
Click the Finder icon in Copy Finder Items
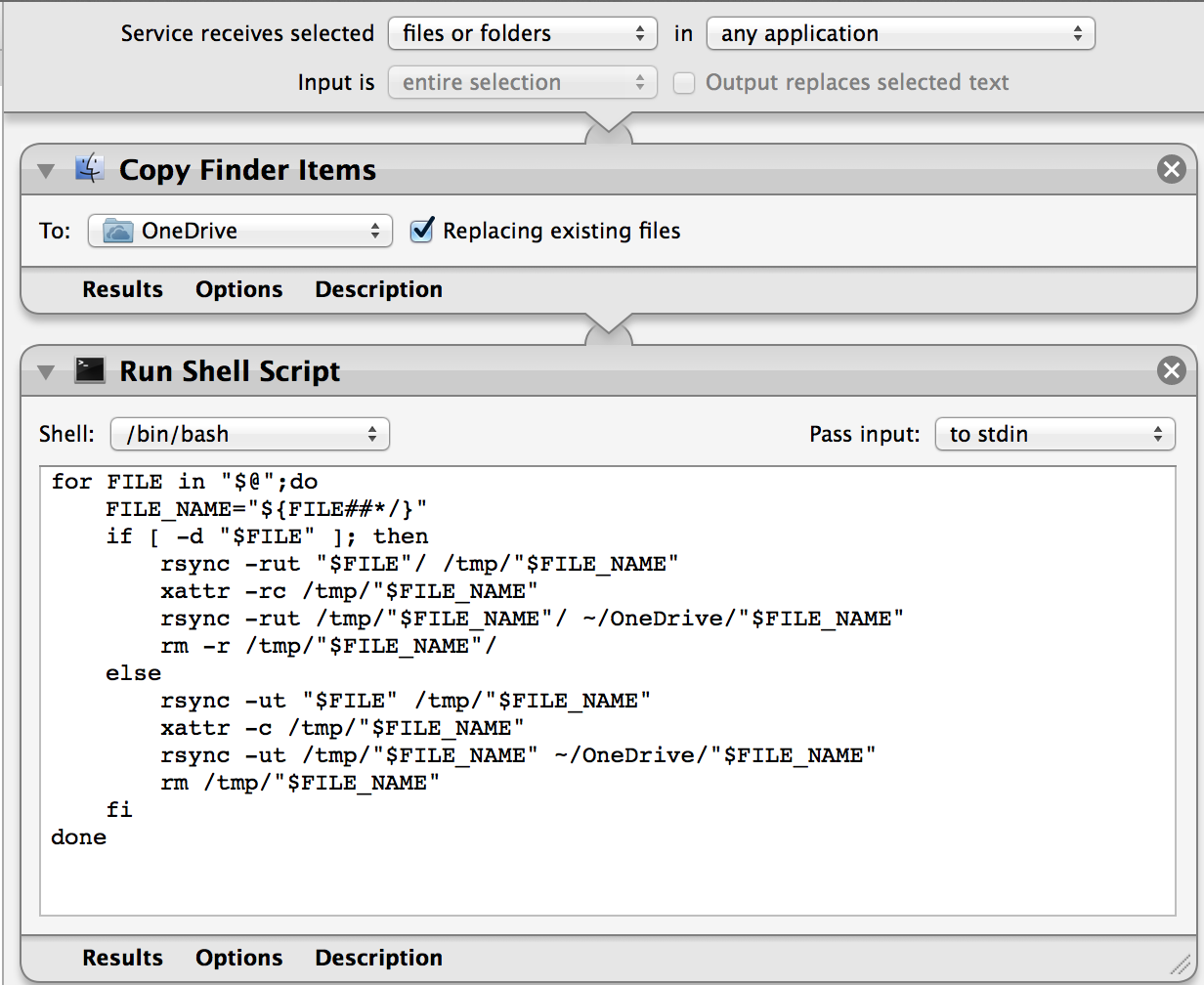click(x=90, y=169)
